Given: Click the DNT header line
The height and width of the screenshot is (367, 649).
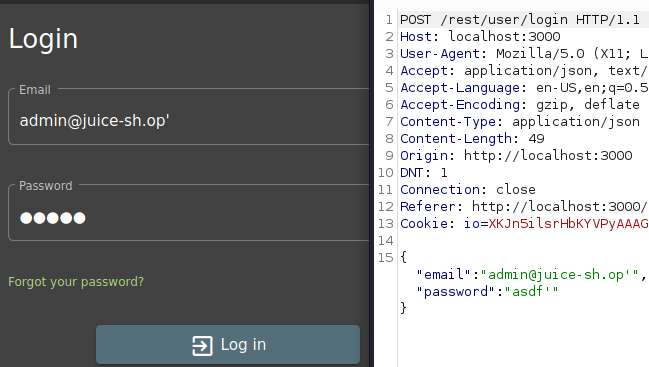Looking at the screenshot, I should (x=424, y=172).
